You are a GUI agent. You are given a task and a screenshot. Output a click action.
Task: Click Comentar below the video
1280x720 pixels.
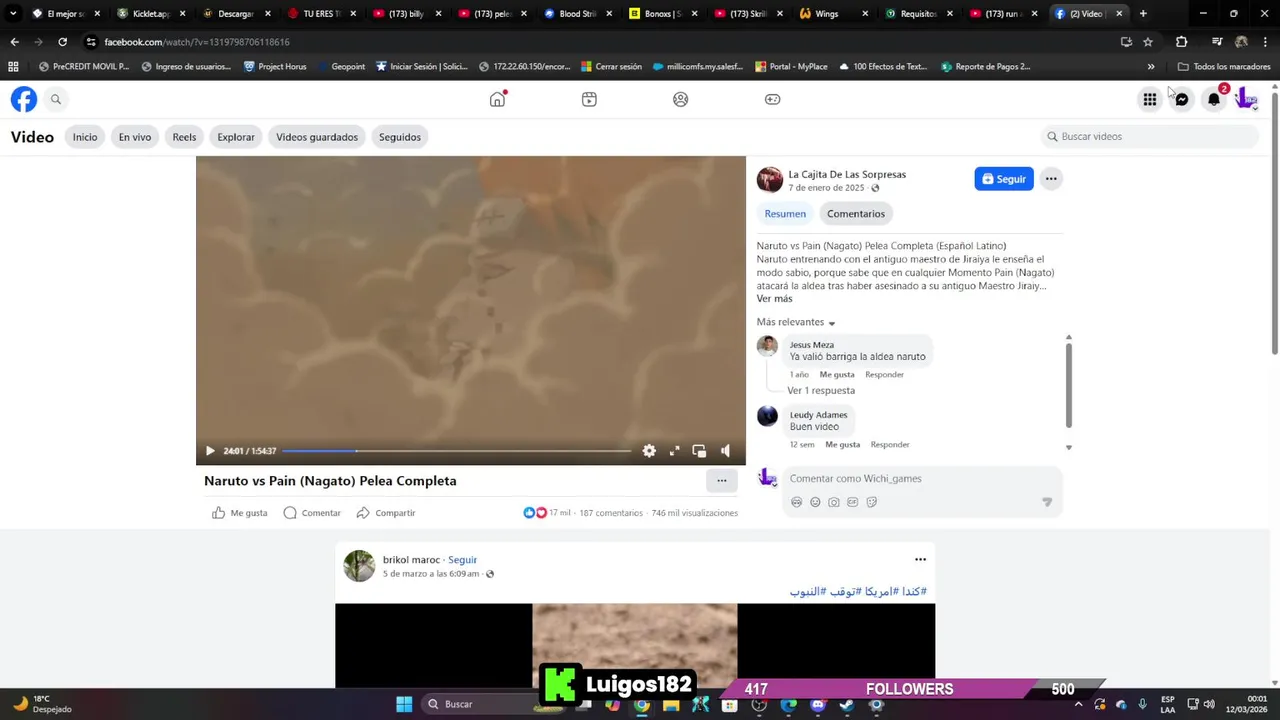pyautogui.click(x=312, y=513)
